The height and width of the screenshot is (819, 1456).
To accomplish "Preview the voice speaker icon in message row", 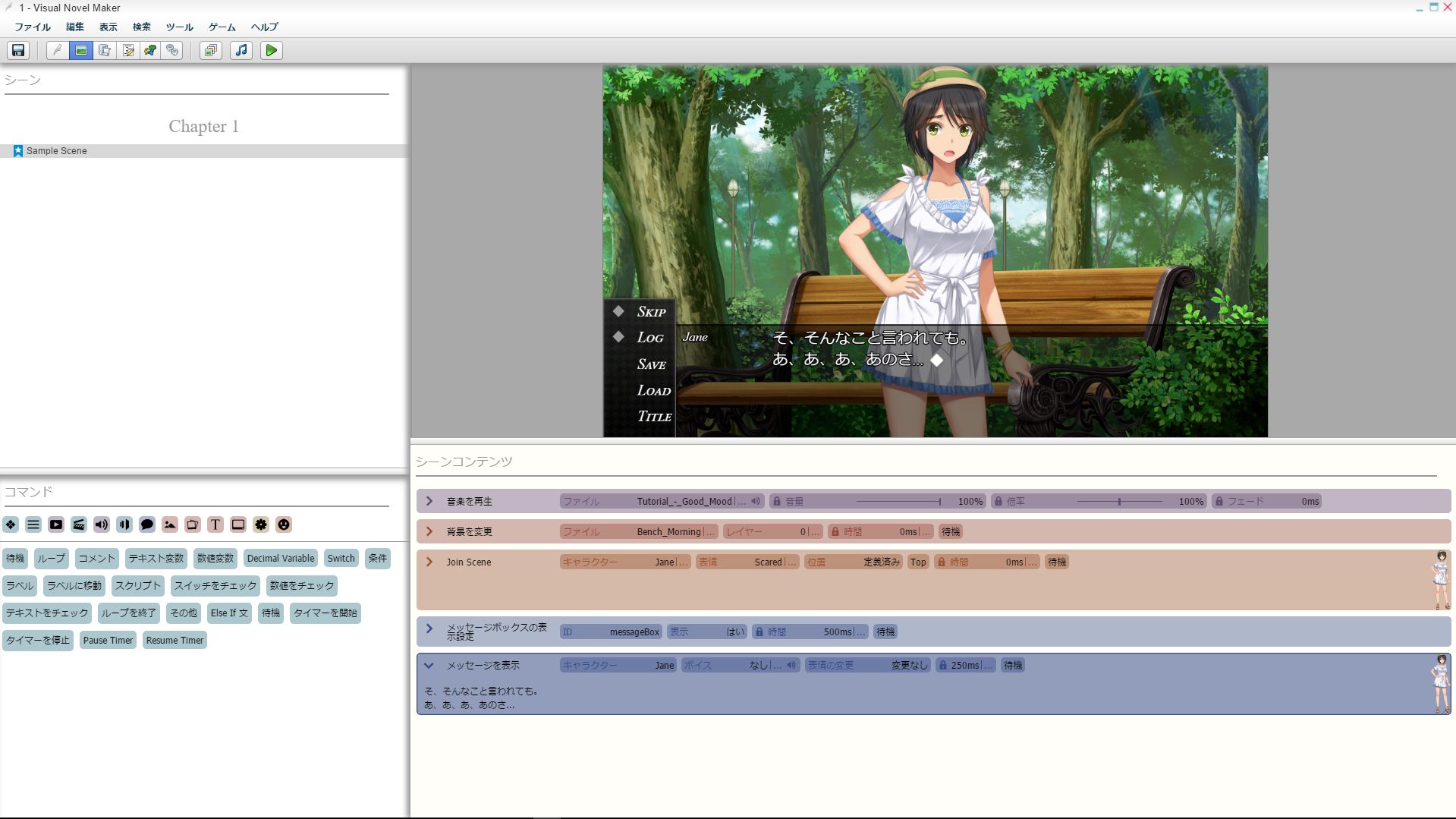I will (791, 666).
